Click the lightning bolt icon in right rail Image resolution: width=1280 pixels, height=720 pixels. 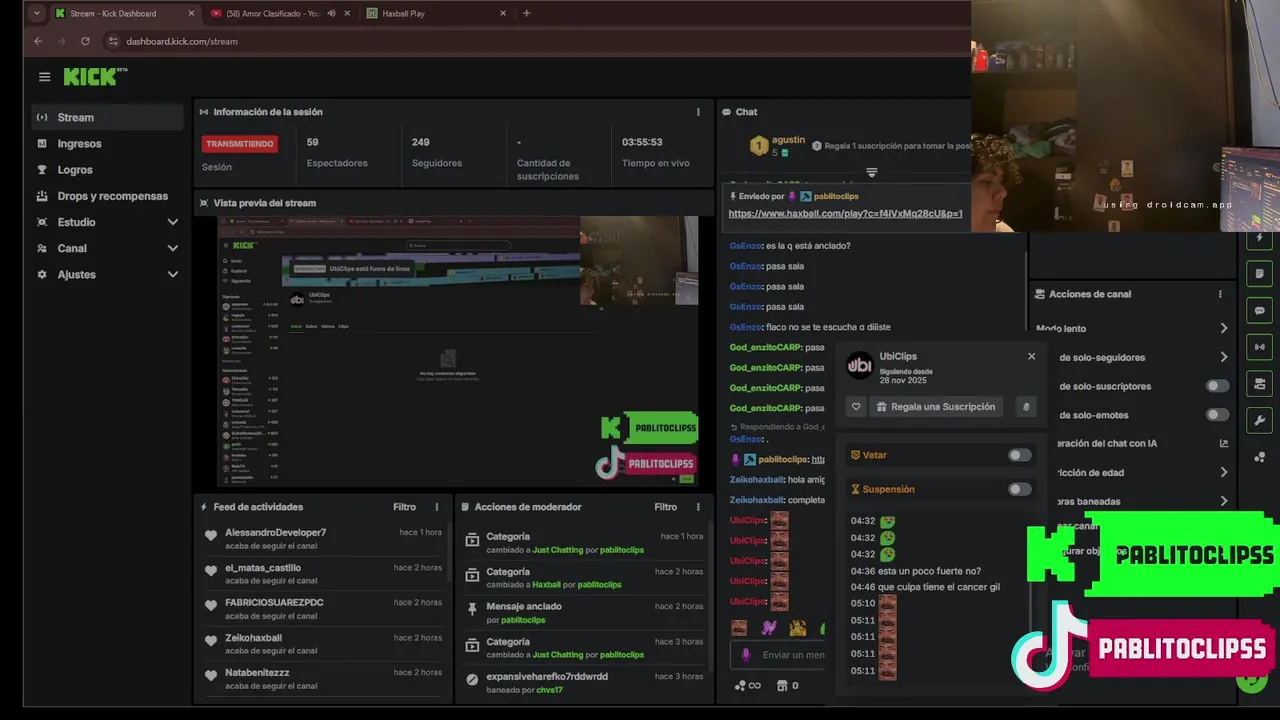click(x=1260, y=238)
